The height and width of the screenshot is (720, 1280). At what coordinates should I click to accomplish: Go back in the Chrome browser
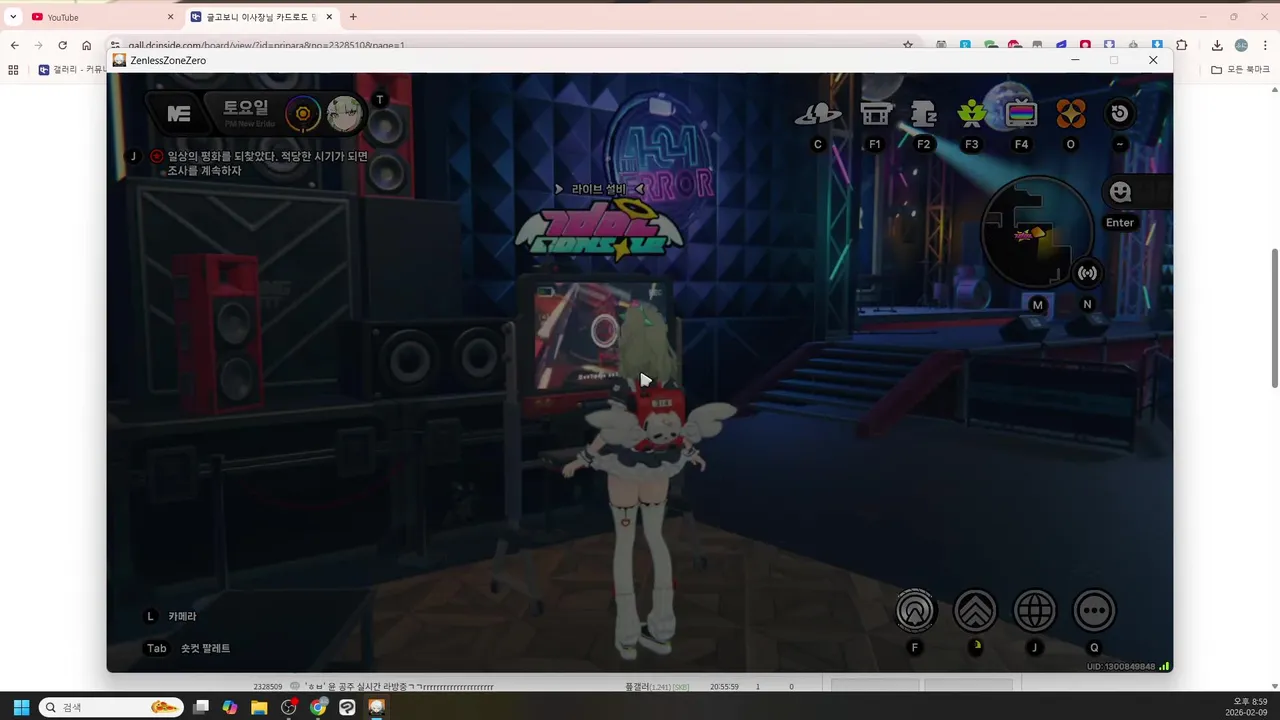[x=14, y=45]
